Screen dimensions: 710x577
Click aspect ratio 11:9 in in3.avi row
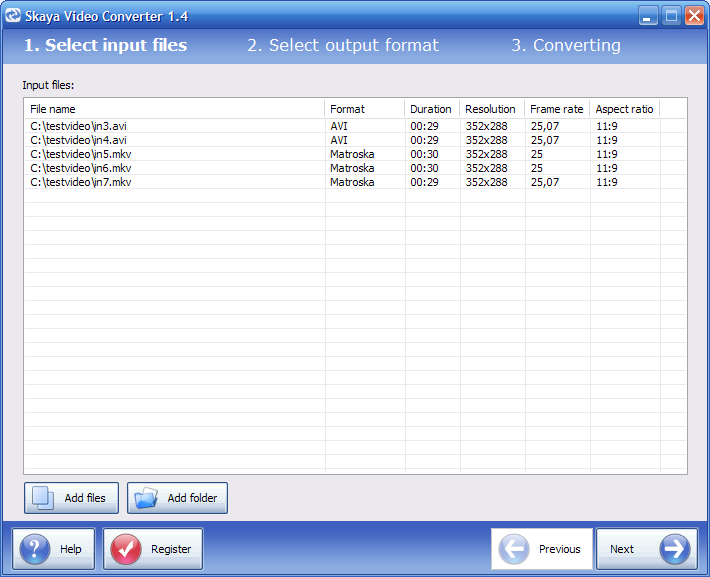point(607,126)
